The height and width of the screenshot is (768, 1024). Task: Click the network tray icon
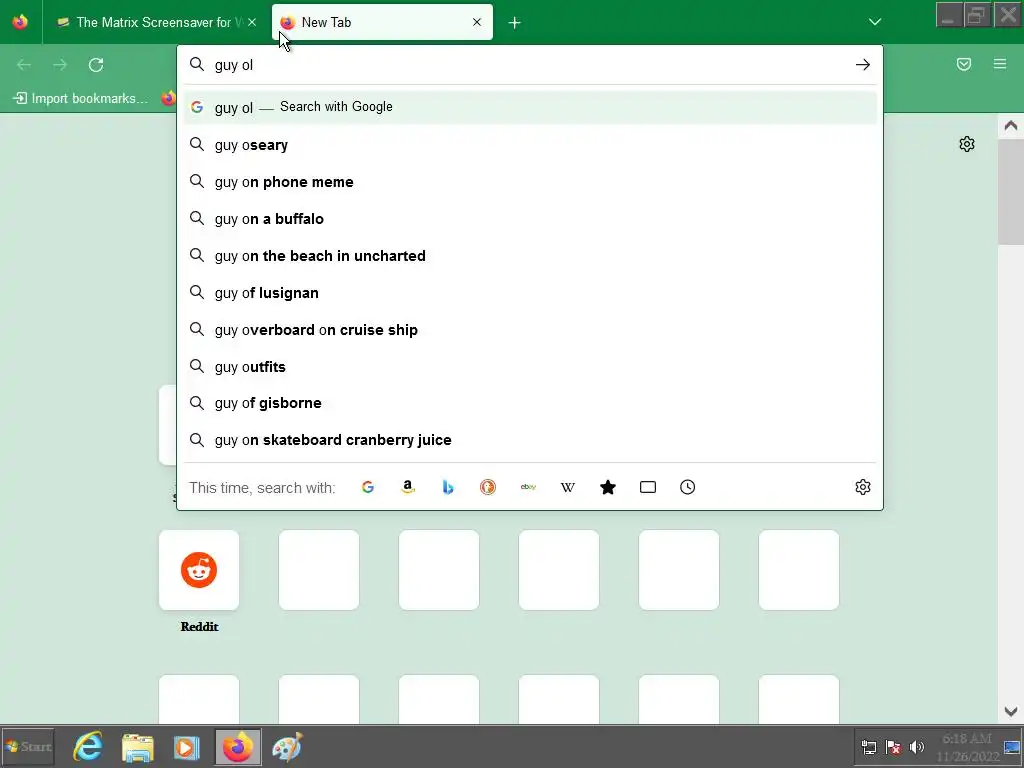869,747
